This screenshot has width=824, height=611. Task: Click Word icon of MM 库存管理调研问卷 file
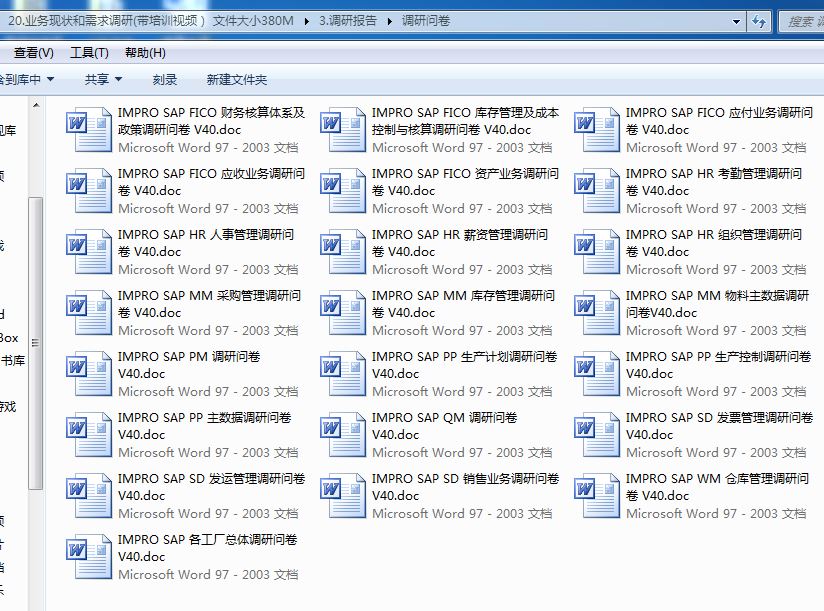(x=343, y=313)
